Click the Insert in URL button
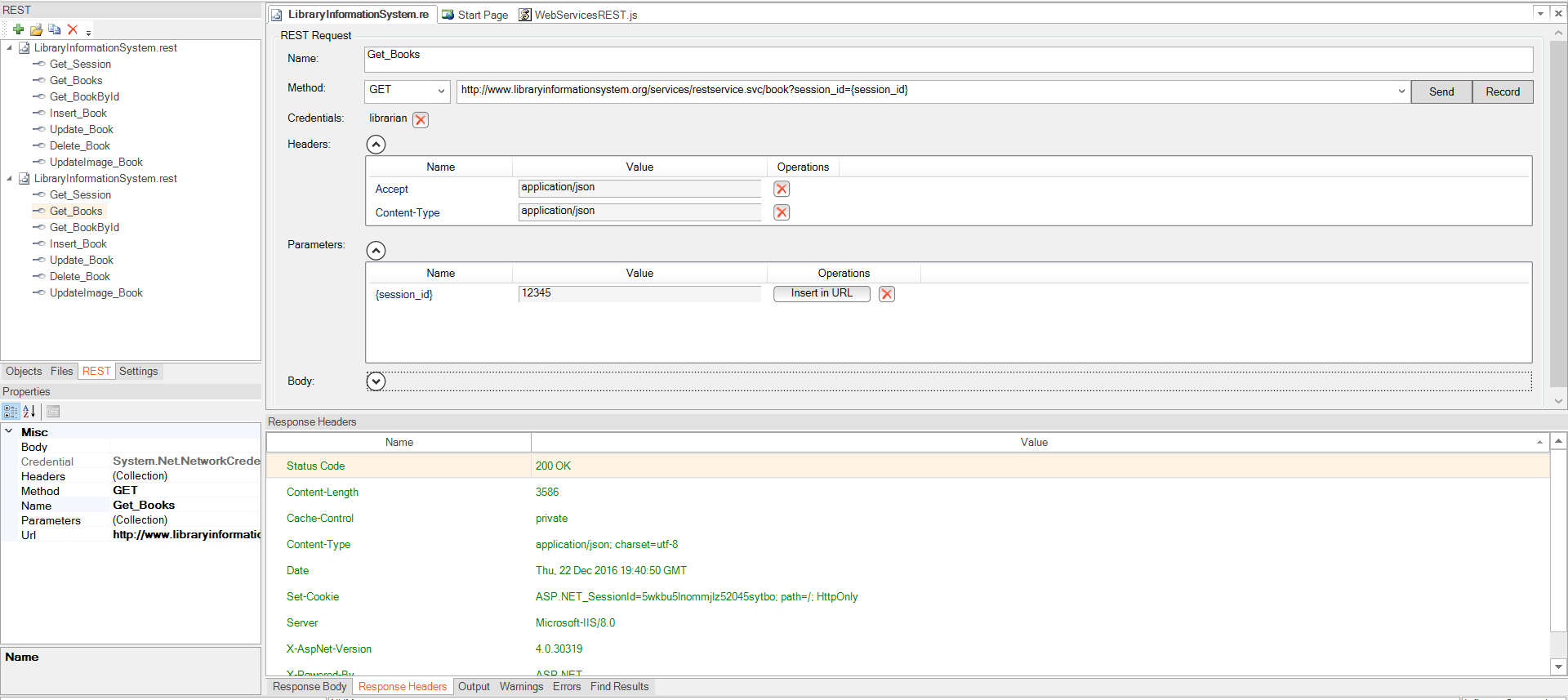The height and width of the screenshot is (700, 1568). click(821, 293)
